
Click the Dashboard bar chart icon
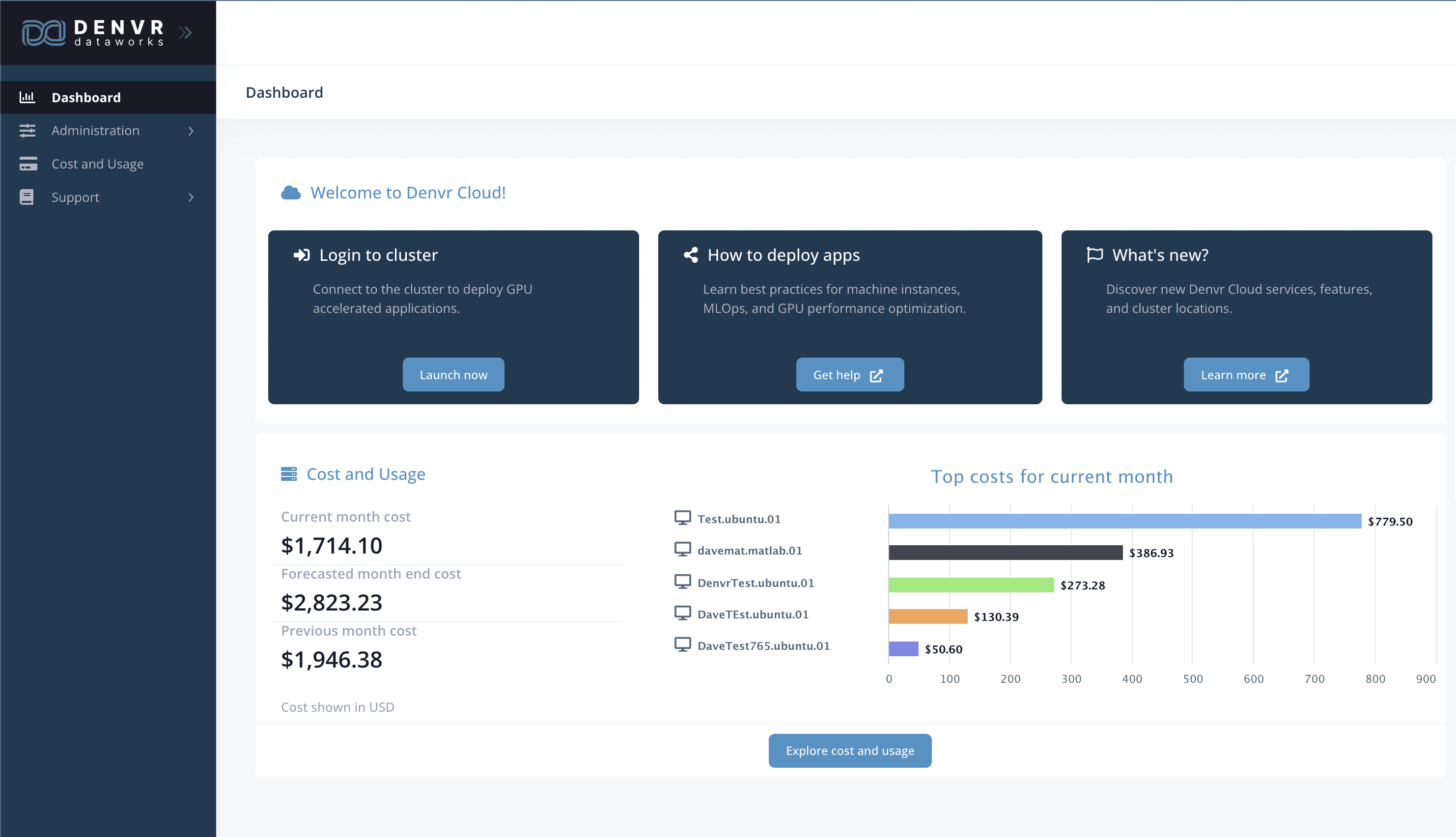point(27,97)
